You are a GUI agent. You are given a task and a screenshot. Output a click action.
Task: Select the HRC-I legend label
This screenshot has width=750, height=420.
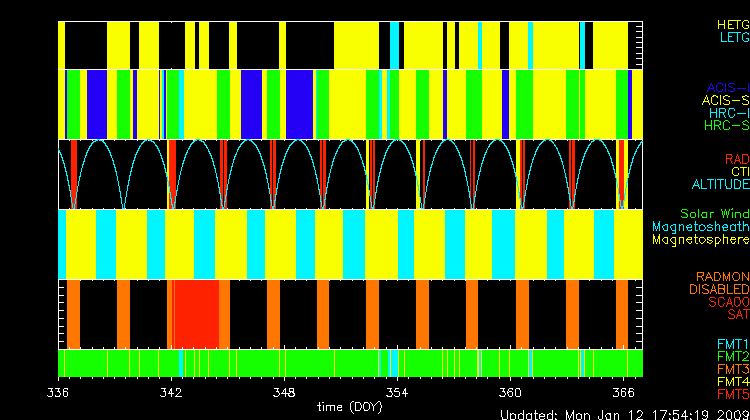[x=728, y=113]
